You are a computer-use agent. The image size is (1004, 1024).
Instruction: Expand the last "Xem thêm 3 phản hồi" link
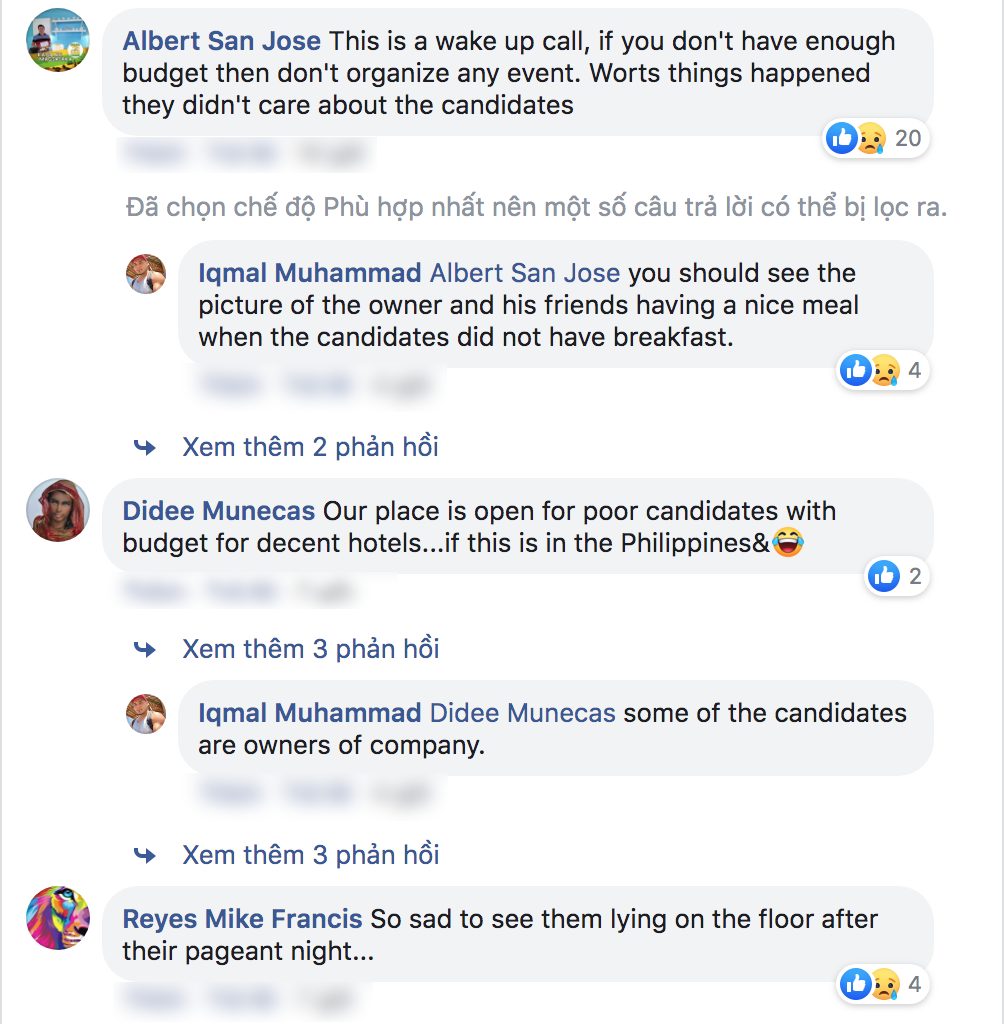click(310, 855)
